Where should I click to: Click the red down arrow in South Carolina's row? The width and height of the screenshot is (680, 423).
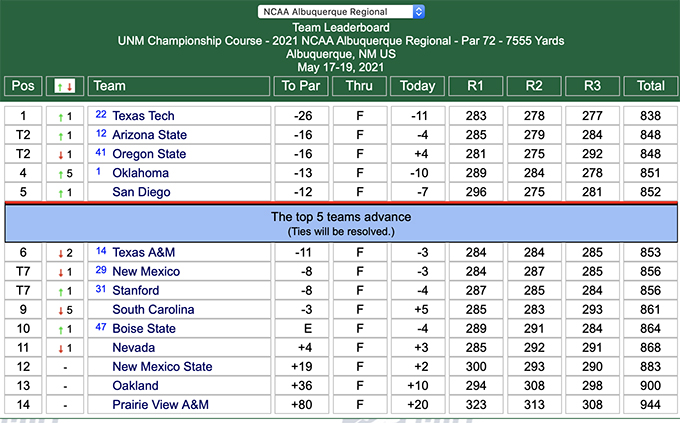tap(61, 311)
